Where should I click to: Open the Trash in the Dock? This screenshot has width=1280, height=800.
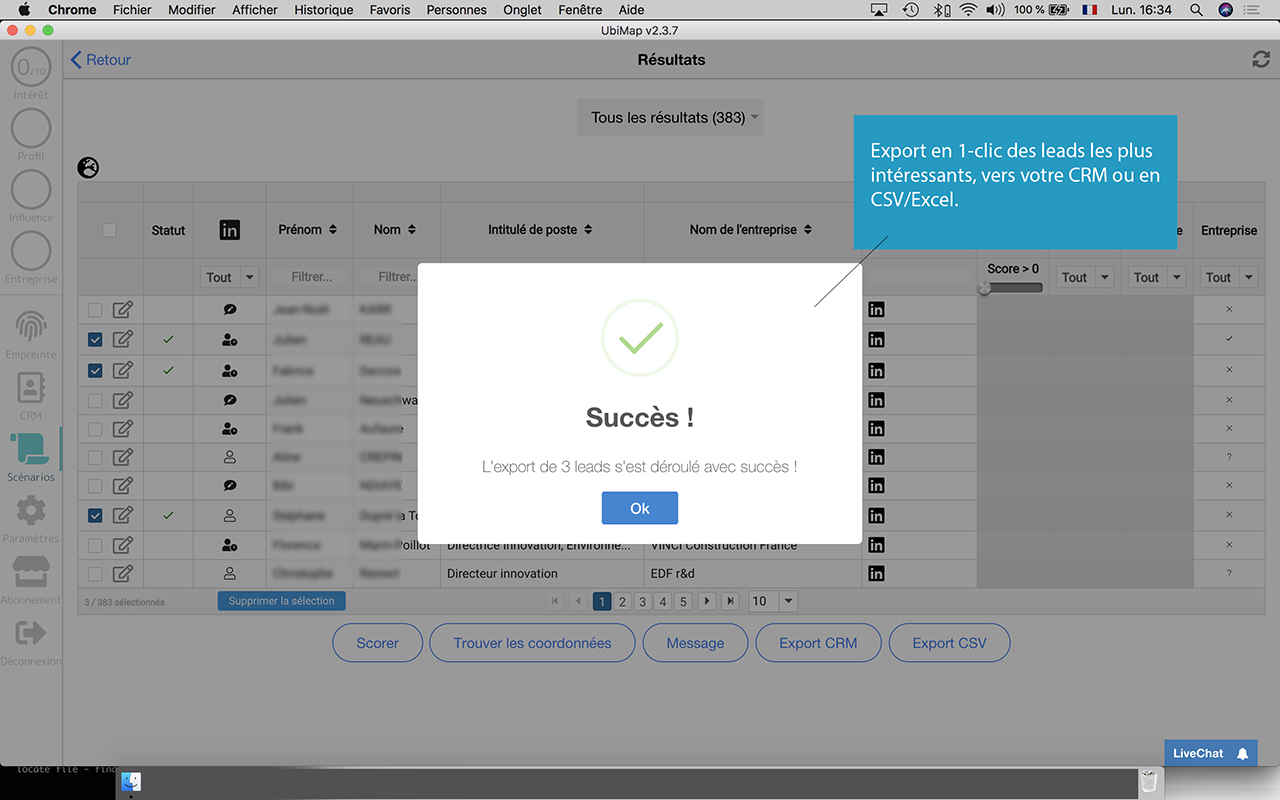1150,781
